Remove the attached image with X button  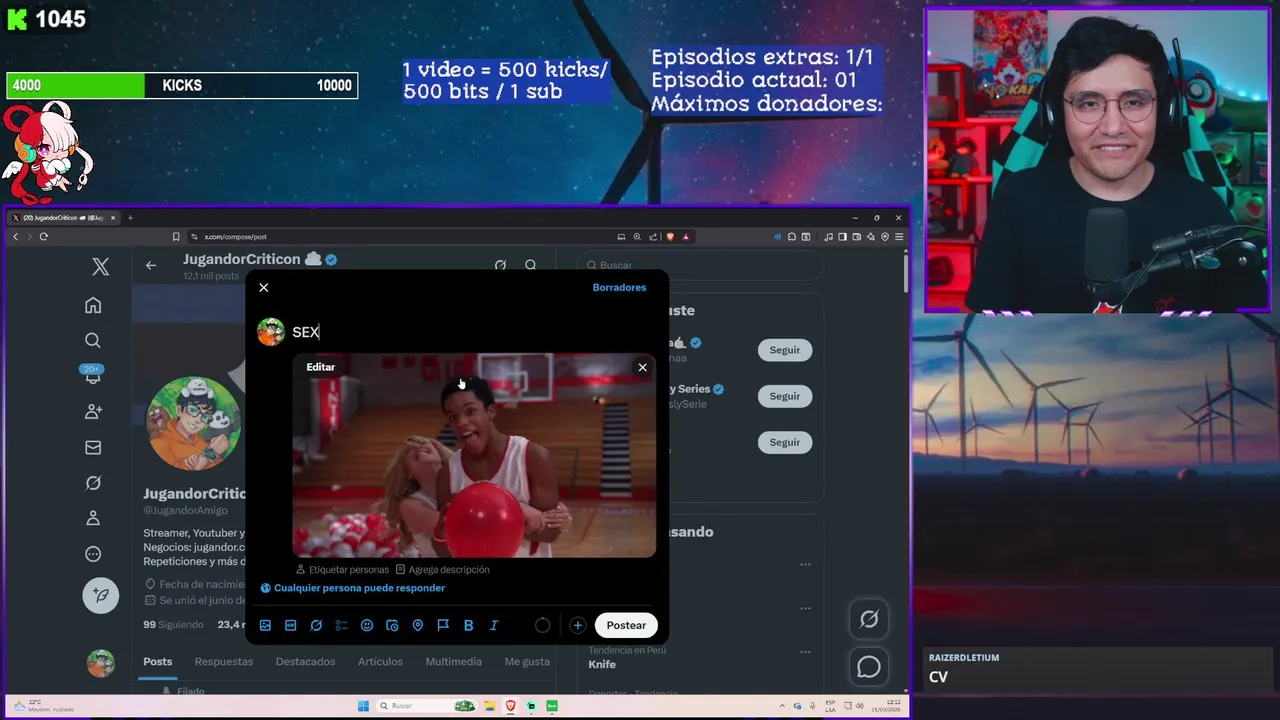642,367
